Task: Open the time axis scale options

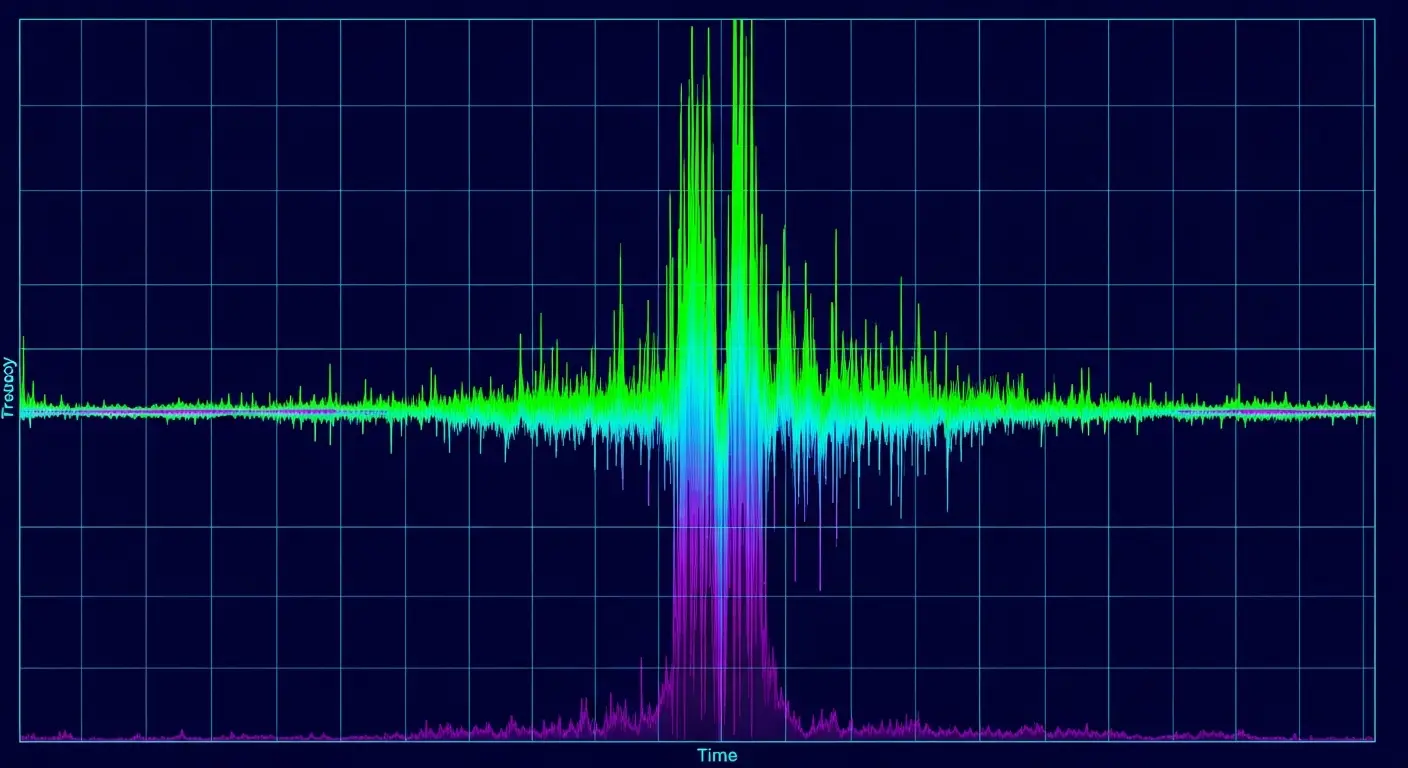Action: [x=716, y=756]
